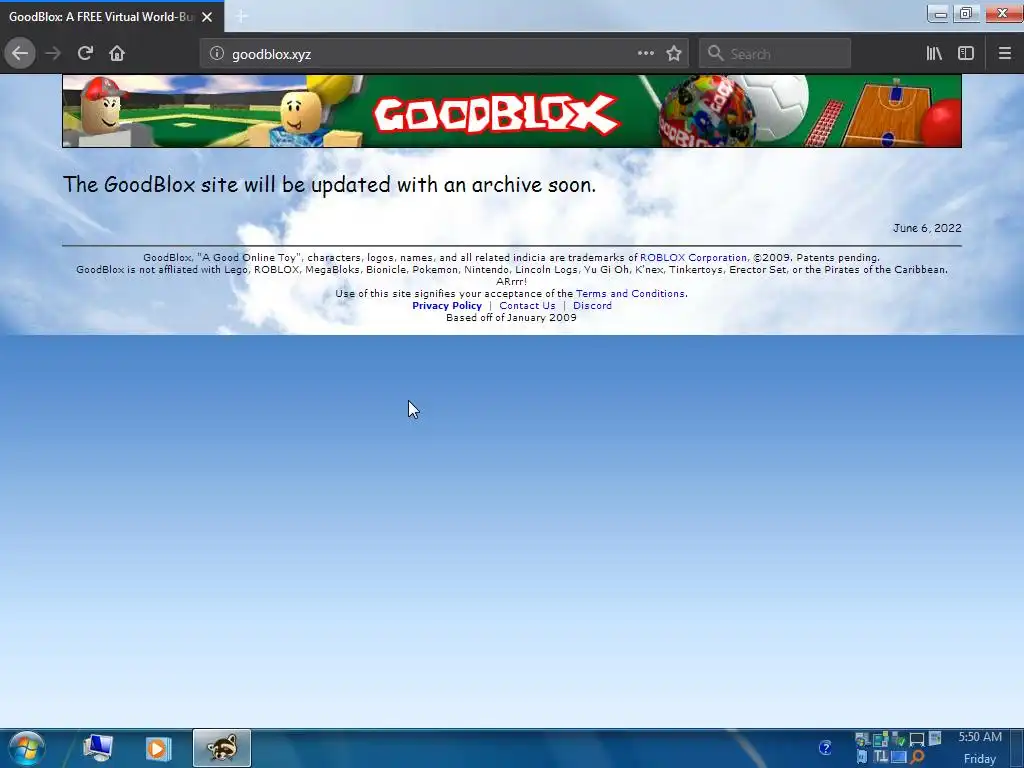Bookmark this page with the star icon
Viewport: 1024px width, 768px height.
(x=674, y=53)
